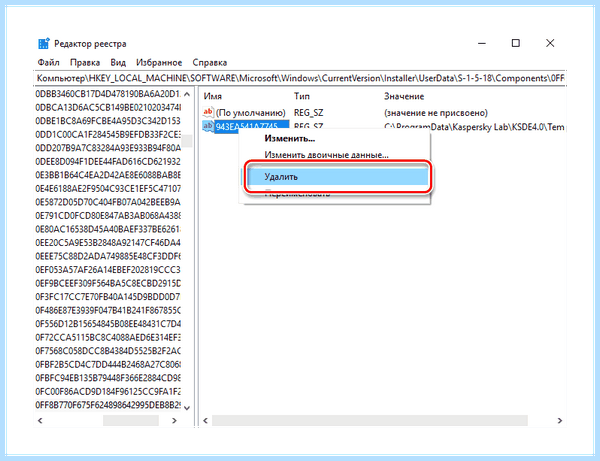Close the Редактор реестра window
Image resolution: width=600 pixels, height=461 pixels.
(x=550, y=43)
